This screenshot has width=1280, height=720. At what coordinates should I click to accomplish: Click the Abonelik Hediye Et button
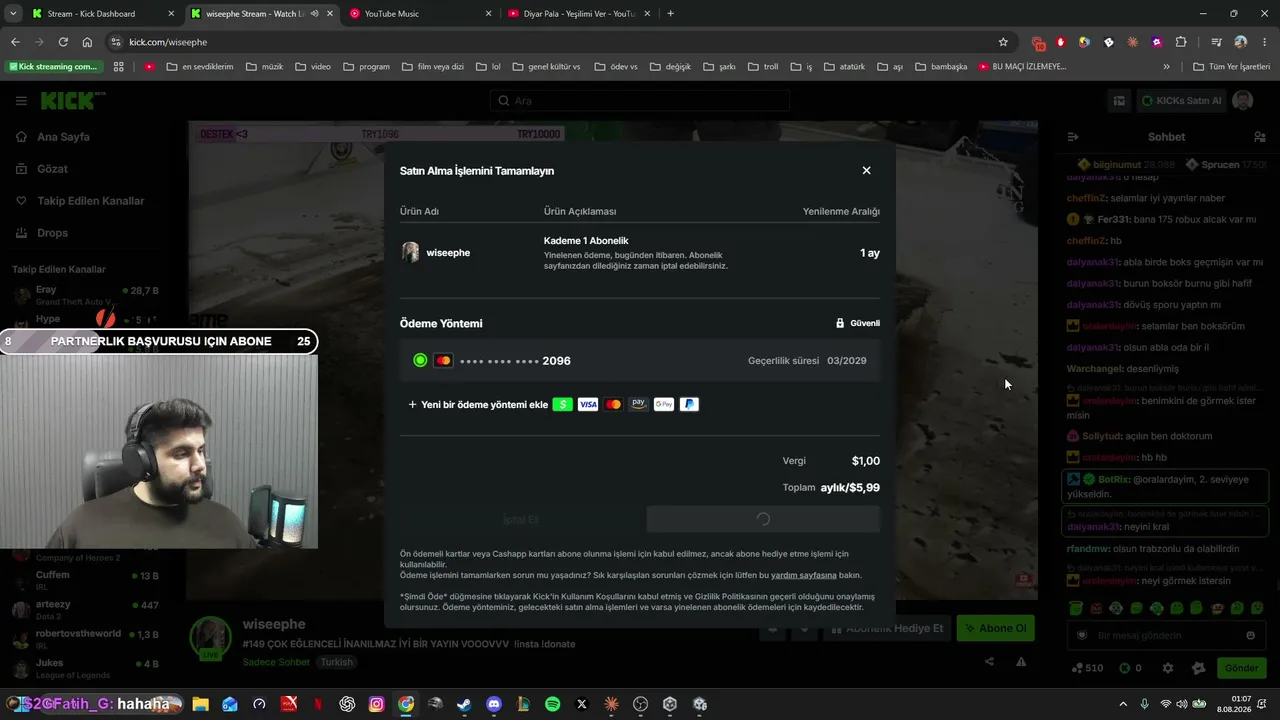[886, 628]
